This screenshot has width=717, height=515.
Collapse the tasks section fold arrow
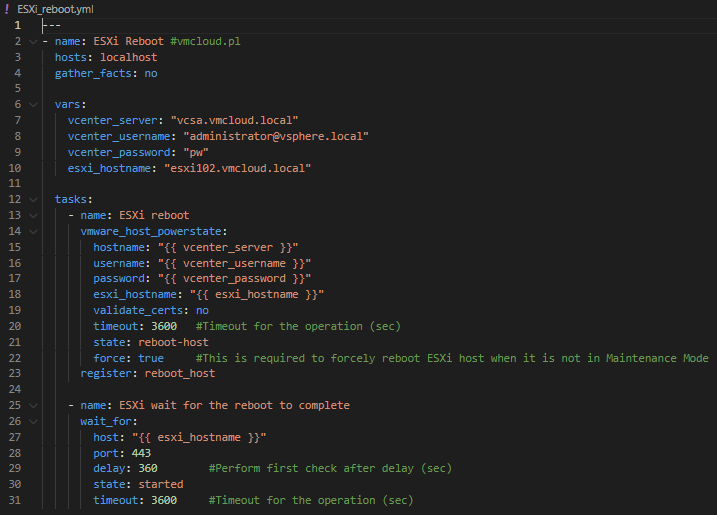click(x=33, y=199)
